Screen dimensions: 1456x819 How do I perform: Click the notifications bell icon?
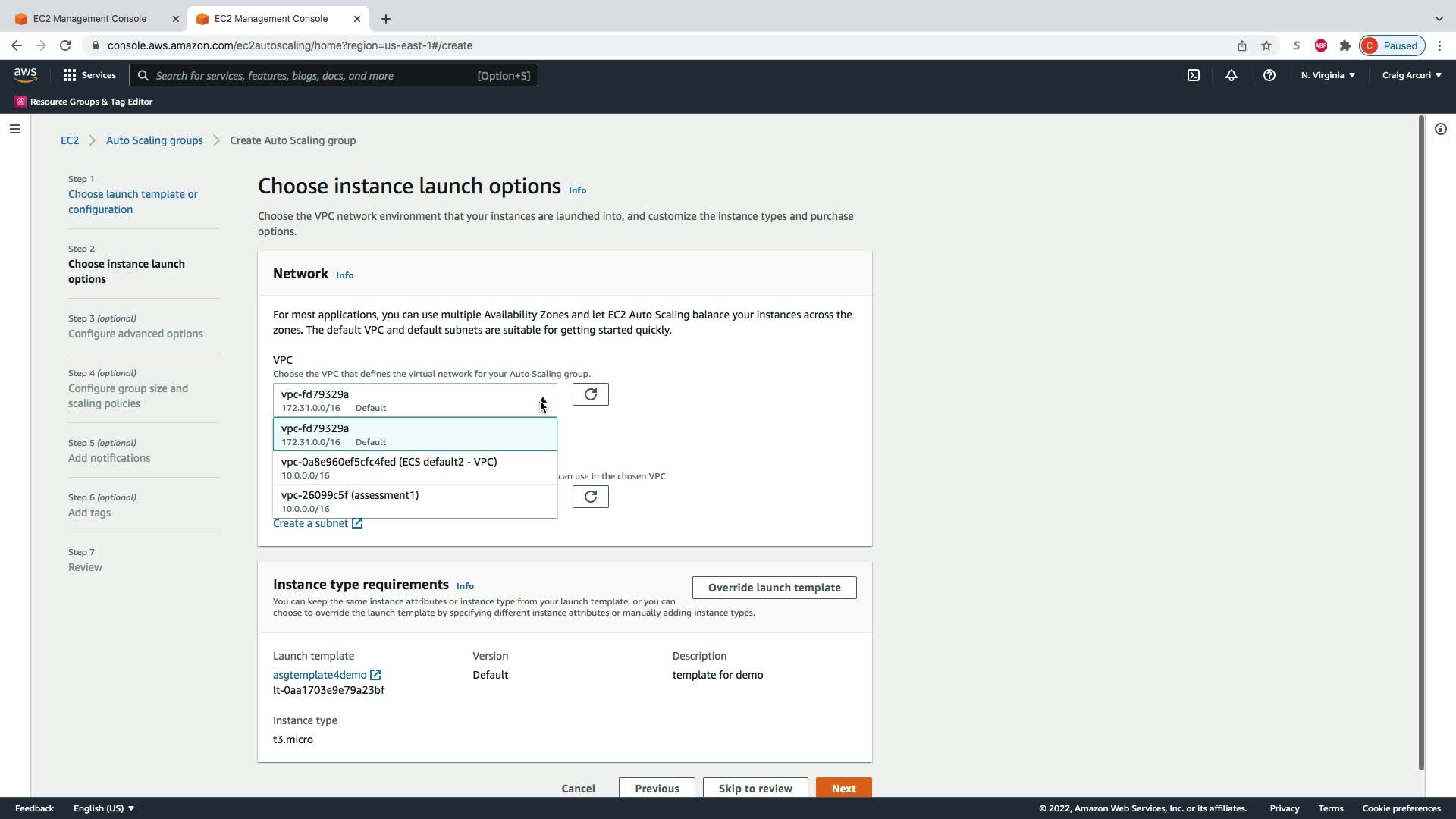coord(1232,75)
